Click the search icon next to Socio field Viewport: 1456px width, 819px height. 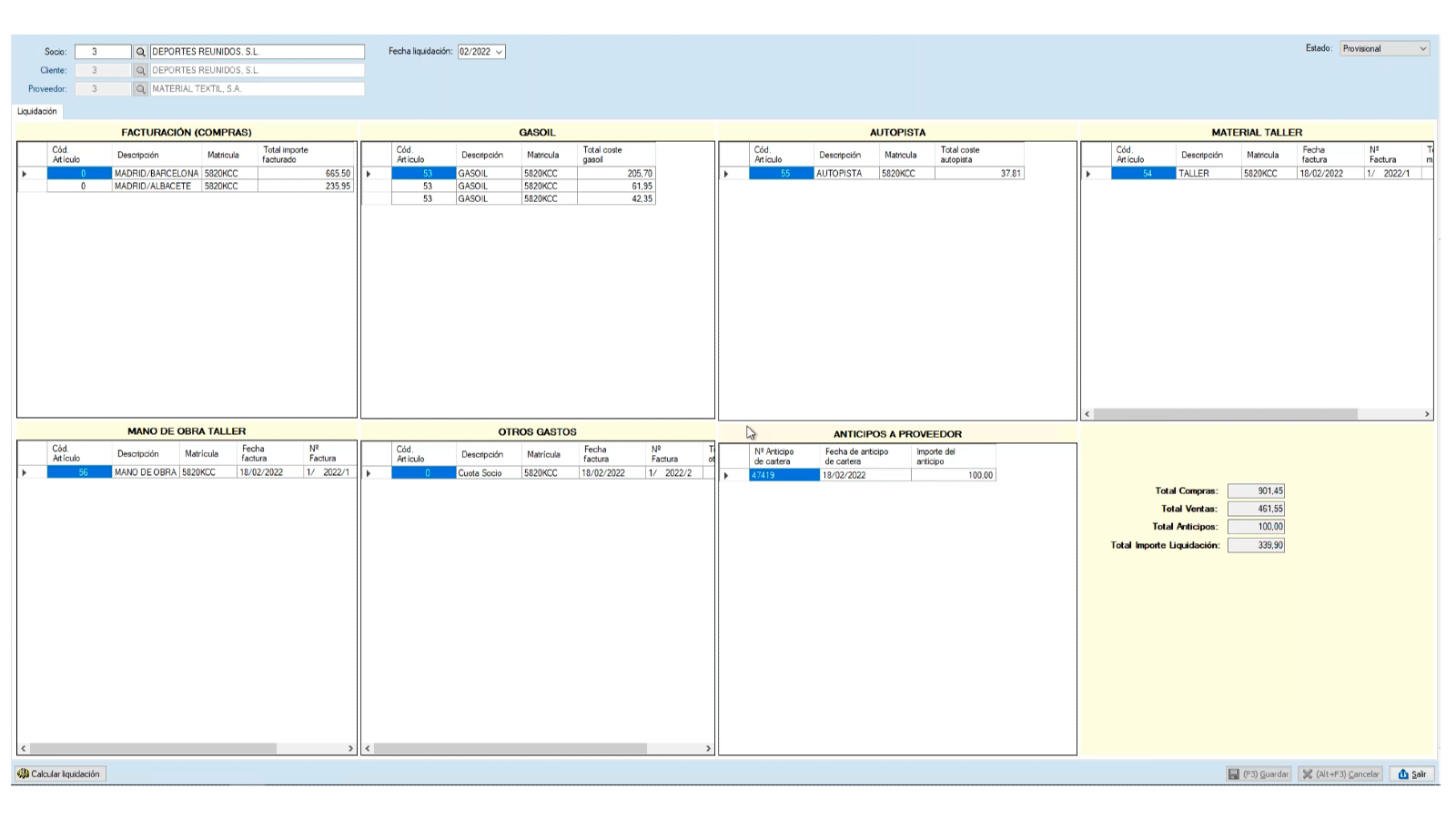click(140, 52)
